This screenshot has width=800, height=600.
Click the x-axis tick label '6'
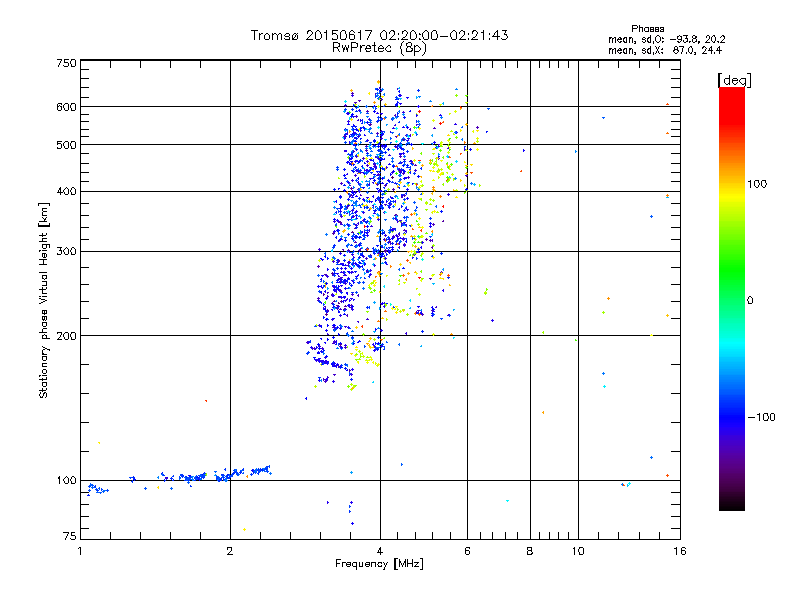pos(467,551)
